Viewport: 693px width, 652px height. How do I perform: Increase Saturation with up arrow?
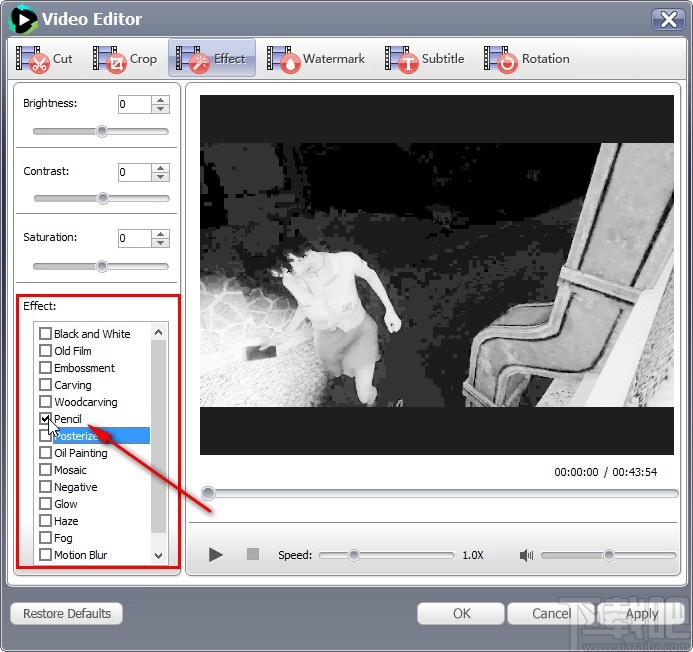click(x=160, y=234)
